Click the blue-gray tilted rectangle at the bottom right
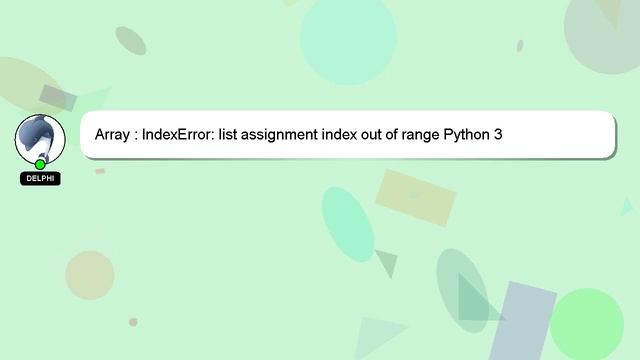Screen dimensions: 640x360 point(523,321)
